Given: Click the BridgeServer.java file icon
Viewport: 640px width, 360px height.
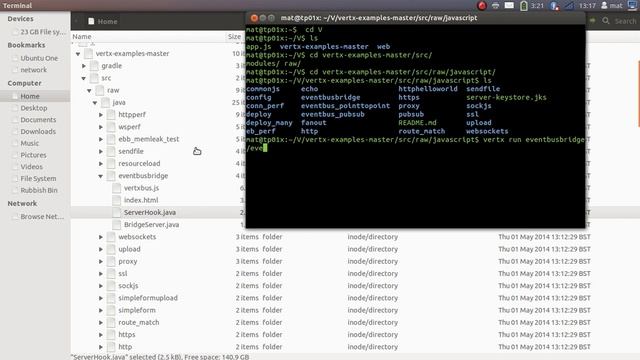Looking at the screenshot, I should click(117, 224).
